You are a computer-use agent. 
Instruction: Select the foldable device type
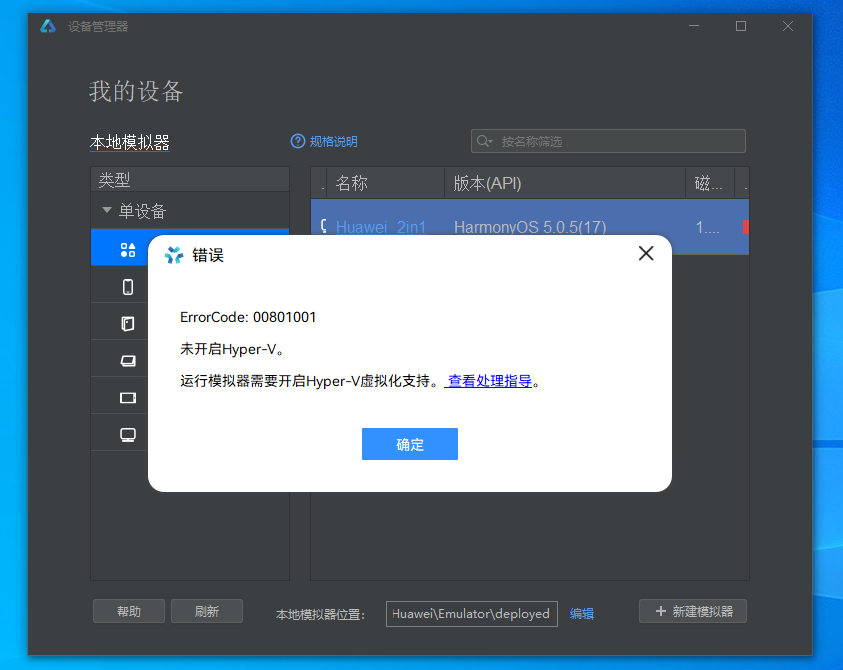point(128,323)
